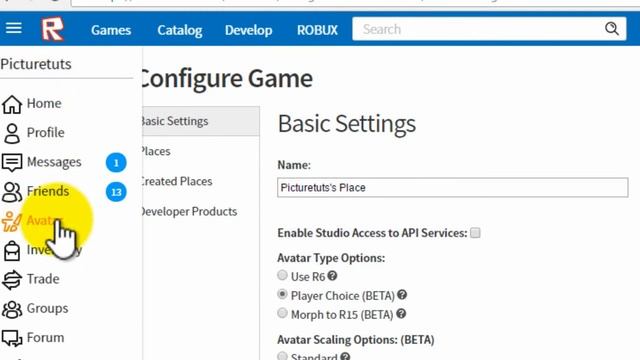Click the Inventory backpack icon
The height and width of the screenshot is (360, 640).
(12, 251)
